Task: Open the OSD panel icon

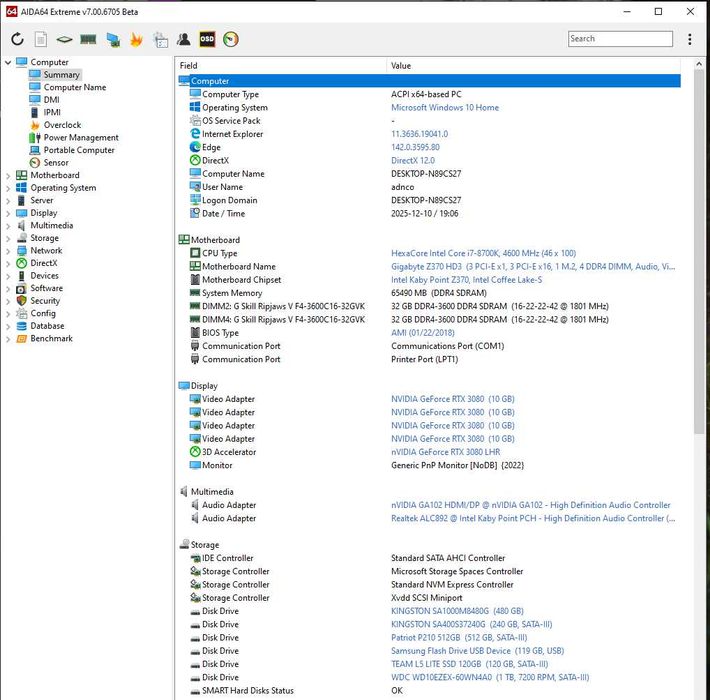Action: [x=207, y=39]
